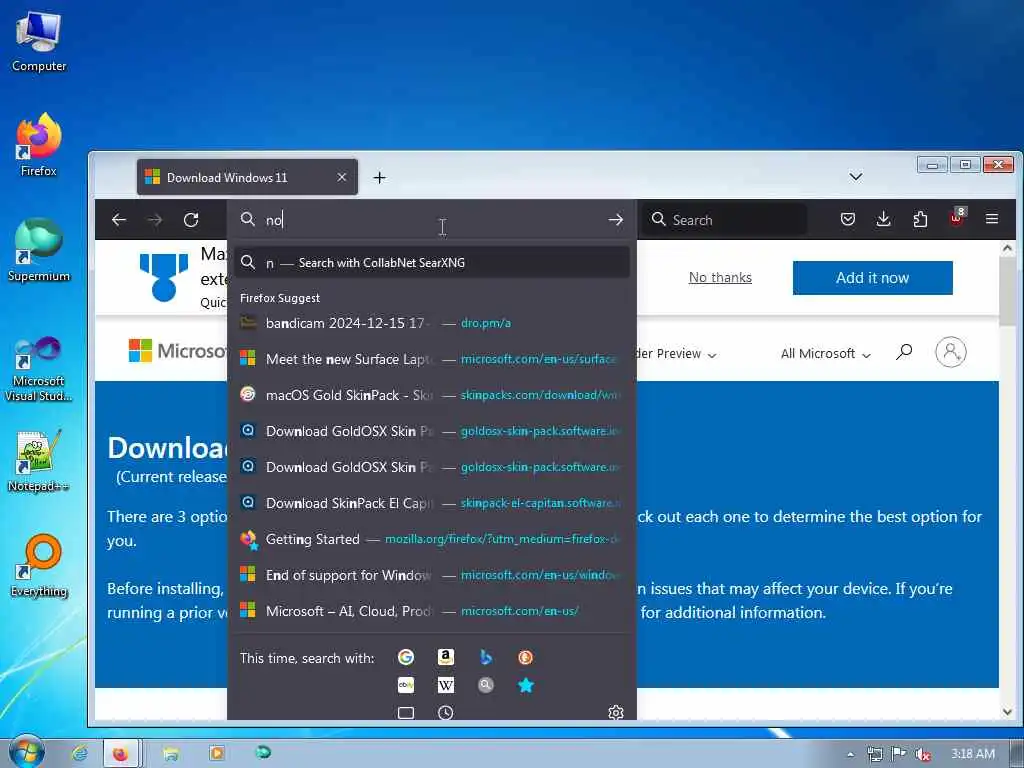Open Meet the new Surface Laptop suggestion
This screenshot has height=768, width=1024.
click(x=432, y=359)
